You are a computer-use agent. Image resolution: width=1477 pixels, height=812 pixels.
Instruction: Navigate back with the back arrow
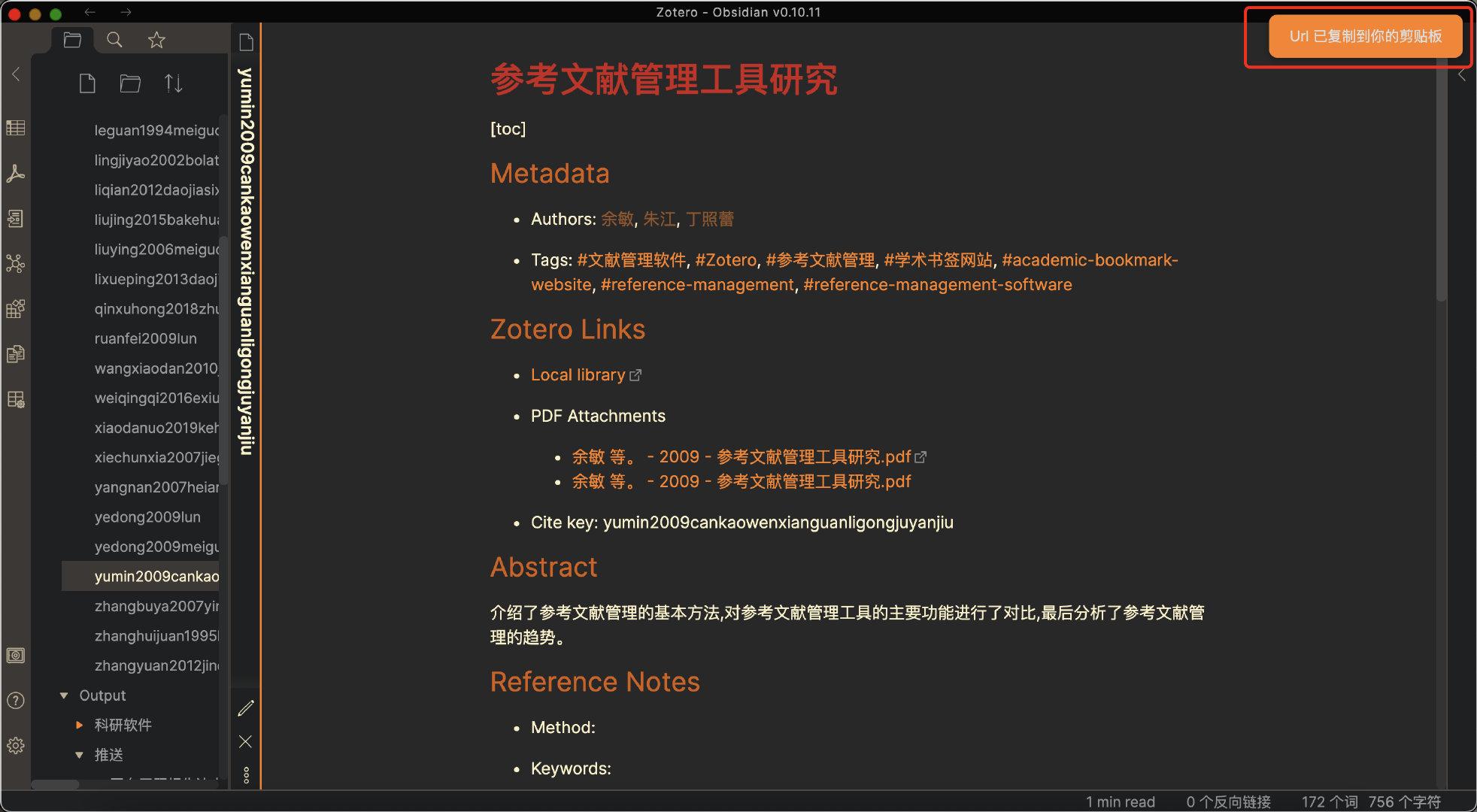coord(89,12)
